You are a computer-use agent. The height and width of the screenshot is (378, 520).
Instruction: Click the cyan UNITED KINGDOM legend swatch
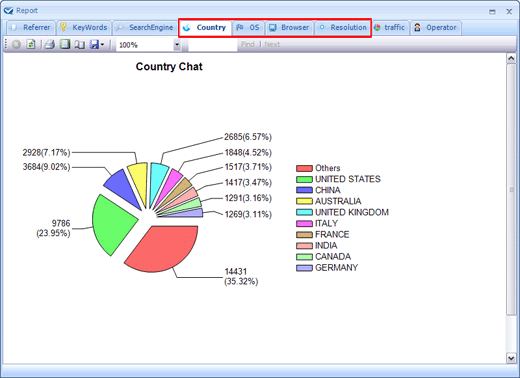[304, 212]
